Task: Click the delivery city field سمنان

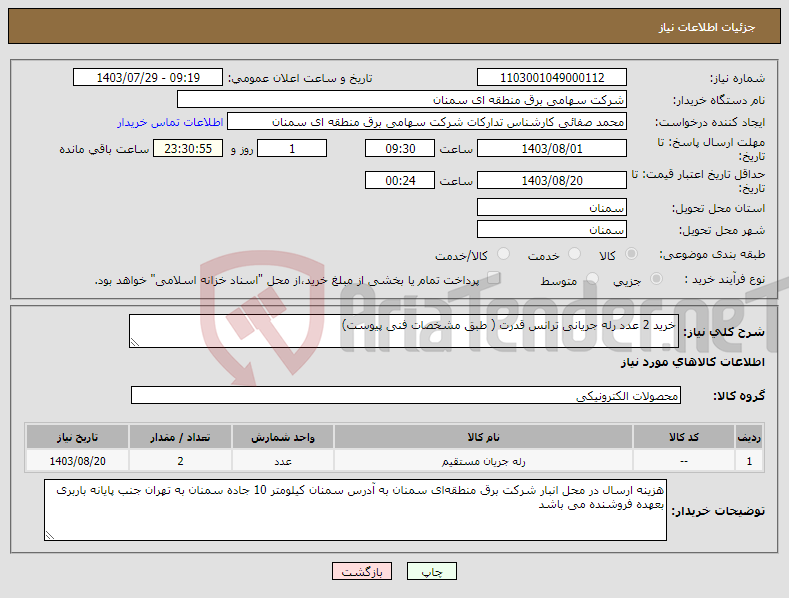Action: click(x=551, y=230)
